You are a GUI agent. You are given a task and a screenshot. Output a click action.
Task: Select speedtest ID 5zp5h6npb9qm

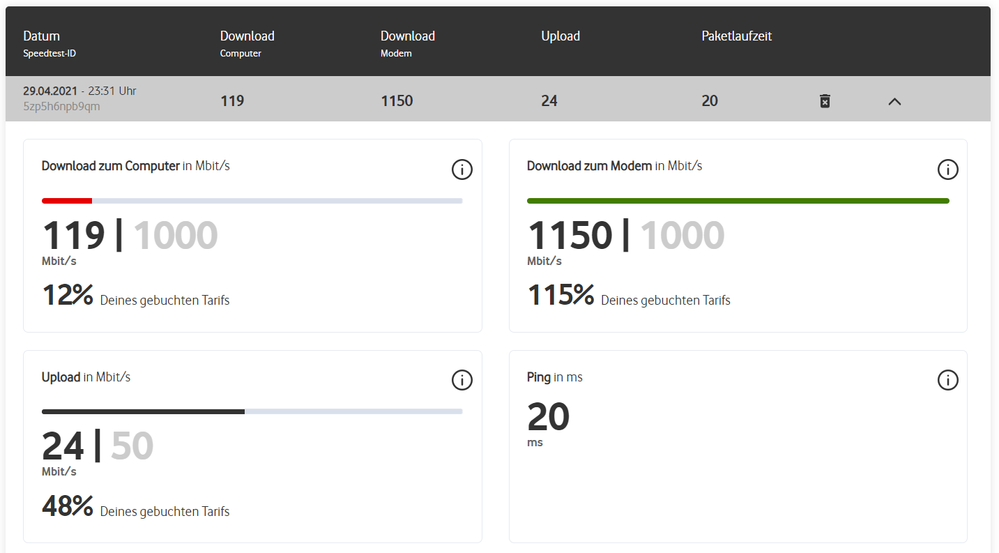[61, 107]
